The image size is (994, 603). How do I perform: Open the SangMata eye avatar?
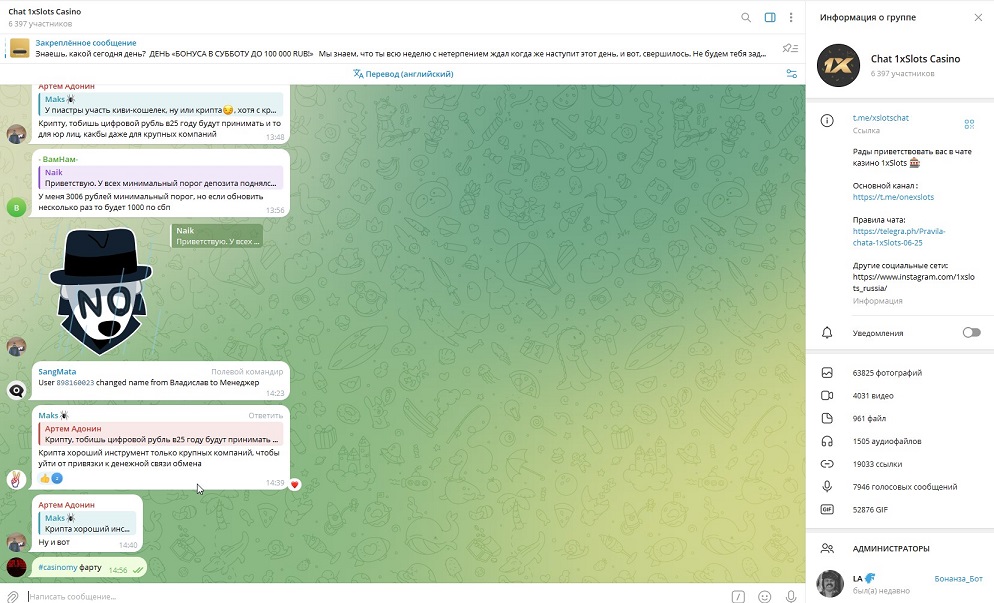(x=16, y=391)
